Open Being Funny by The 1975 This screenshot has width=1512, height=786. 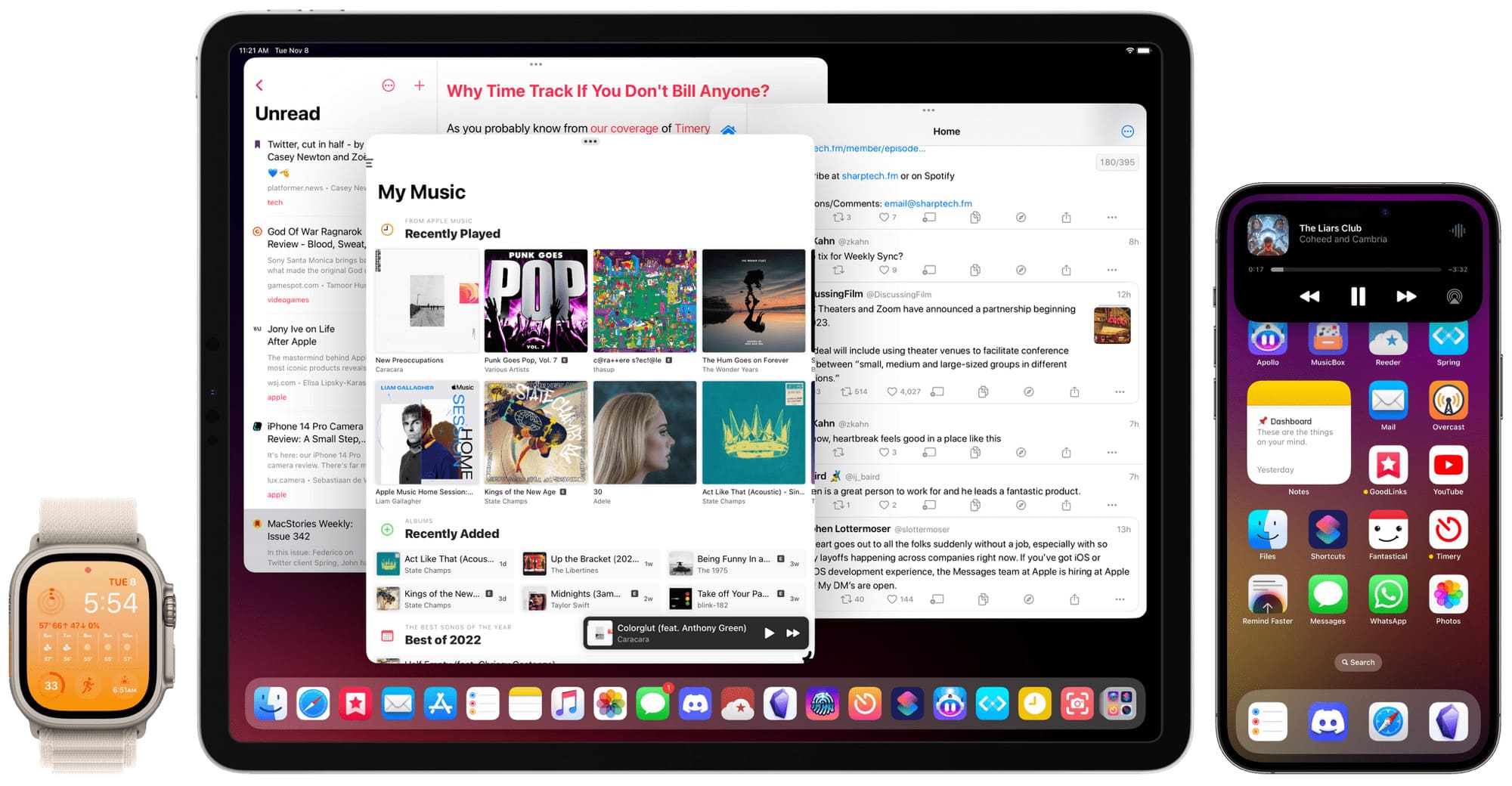pyautogui.click(x=736, y=564)
